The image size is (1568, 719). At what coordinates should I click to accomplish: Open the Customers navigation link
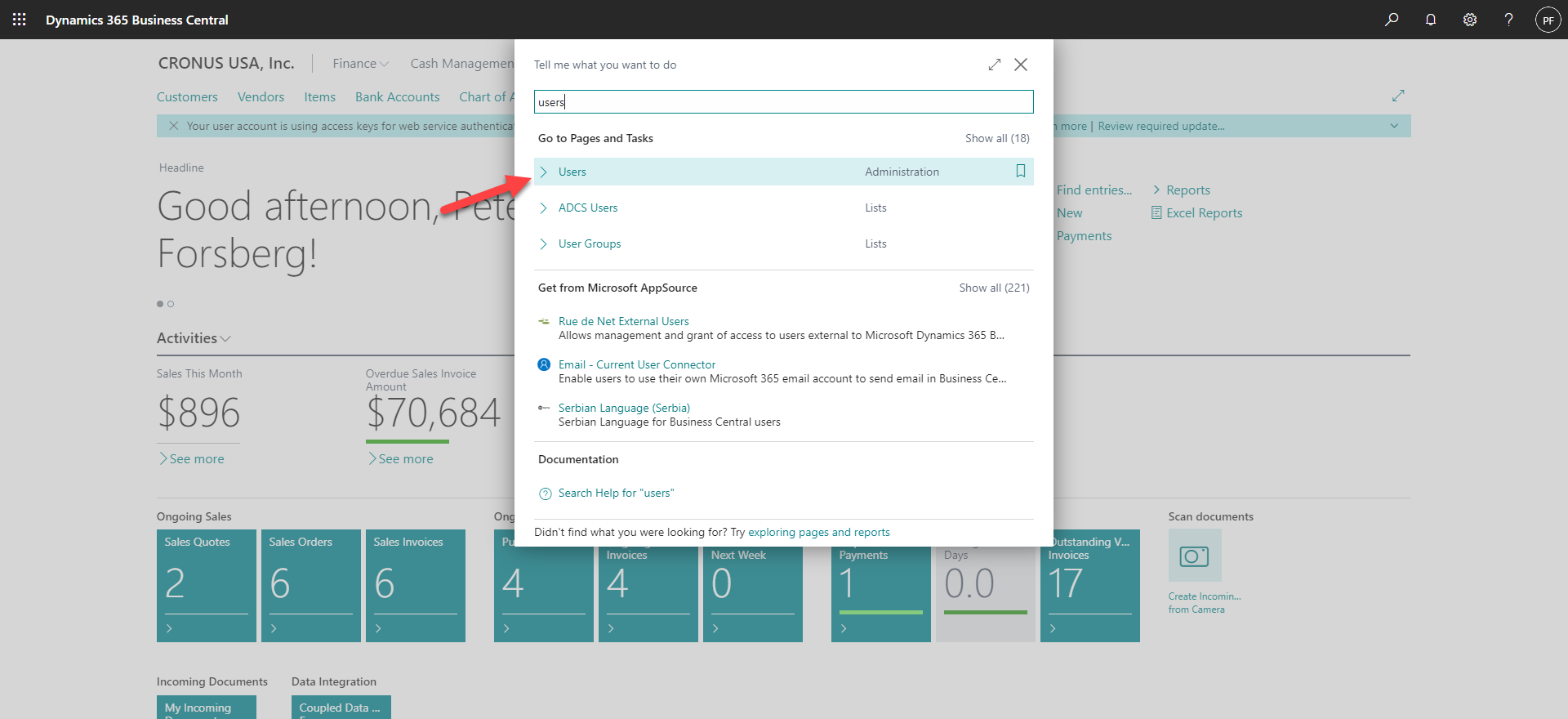click(187, 96)
